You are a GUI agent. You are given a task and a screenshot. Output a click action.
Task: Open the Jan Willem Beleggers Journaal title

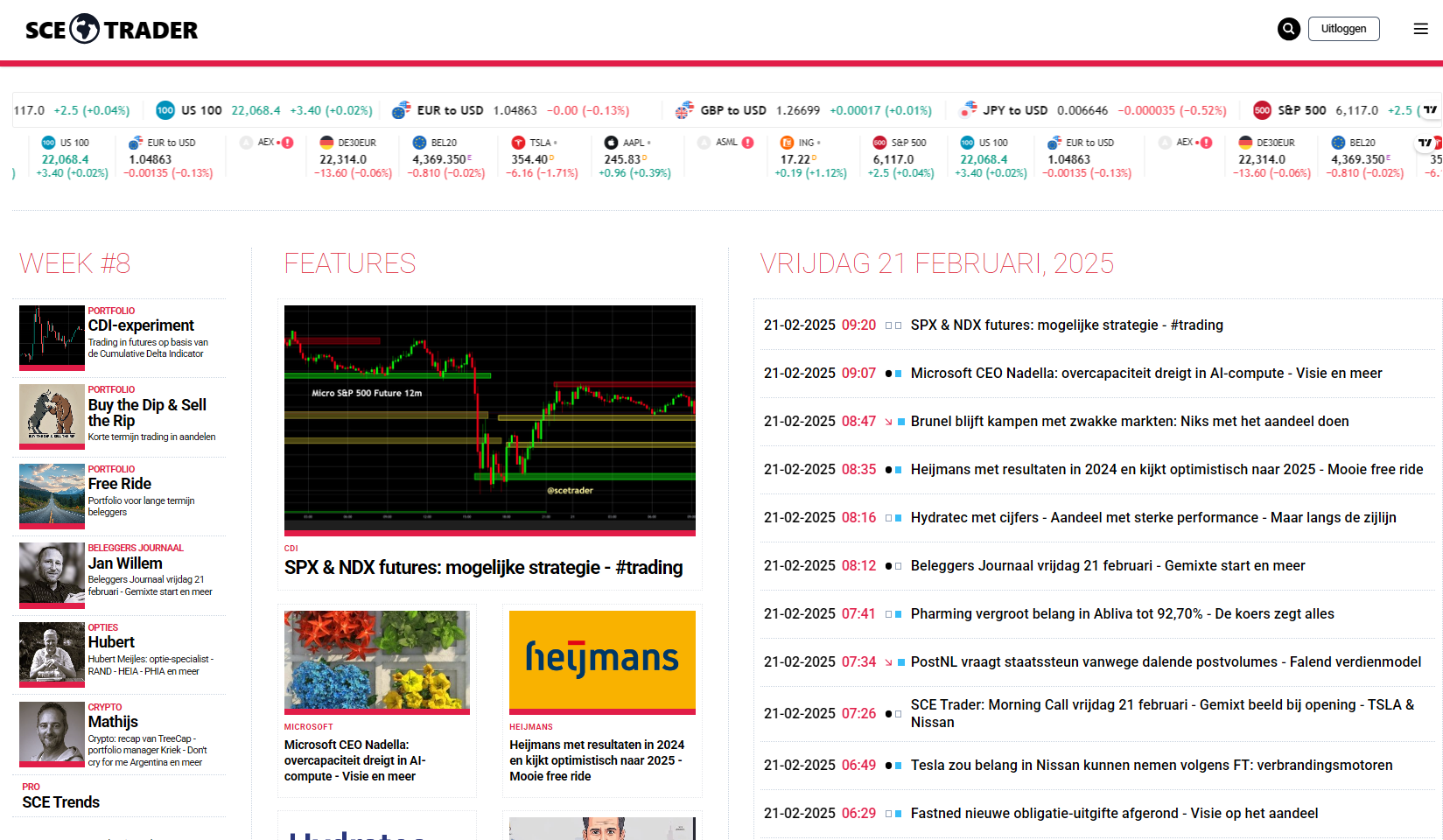pos(125,563)
